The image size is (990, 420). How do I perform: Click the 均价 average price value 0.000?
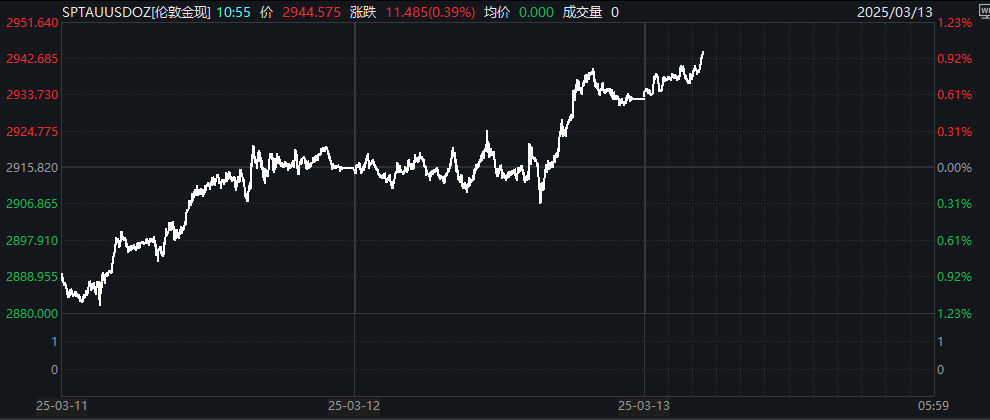(x=537, y=12)
